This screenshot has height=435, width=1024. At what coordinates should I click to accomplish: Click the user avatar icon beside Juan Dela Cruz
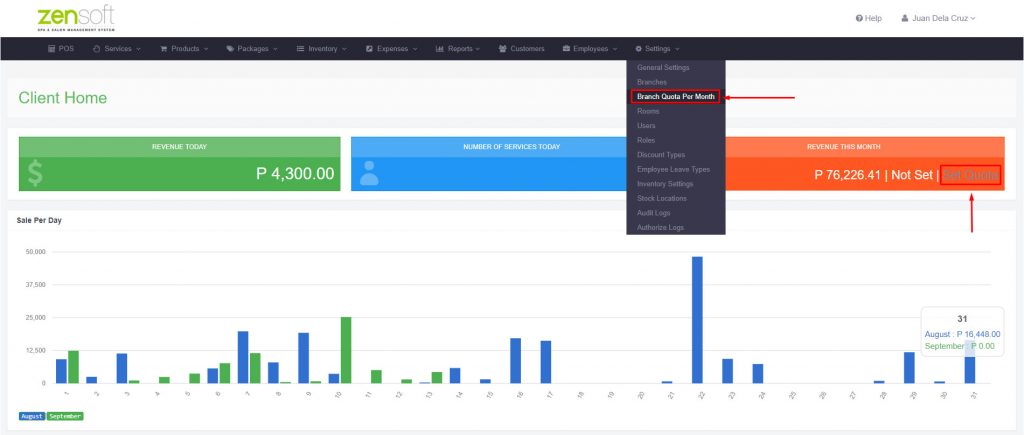click(905, 18)
